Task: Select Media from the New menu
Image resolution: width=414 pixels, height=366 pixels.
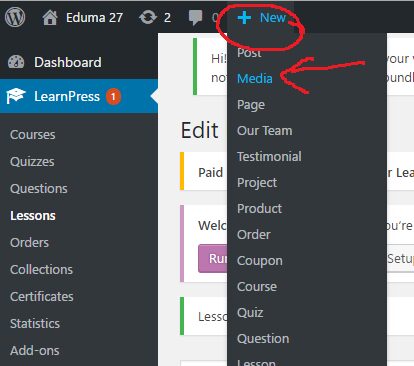Action: pos(255,79)
